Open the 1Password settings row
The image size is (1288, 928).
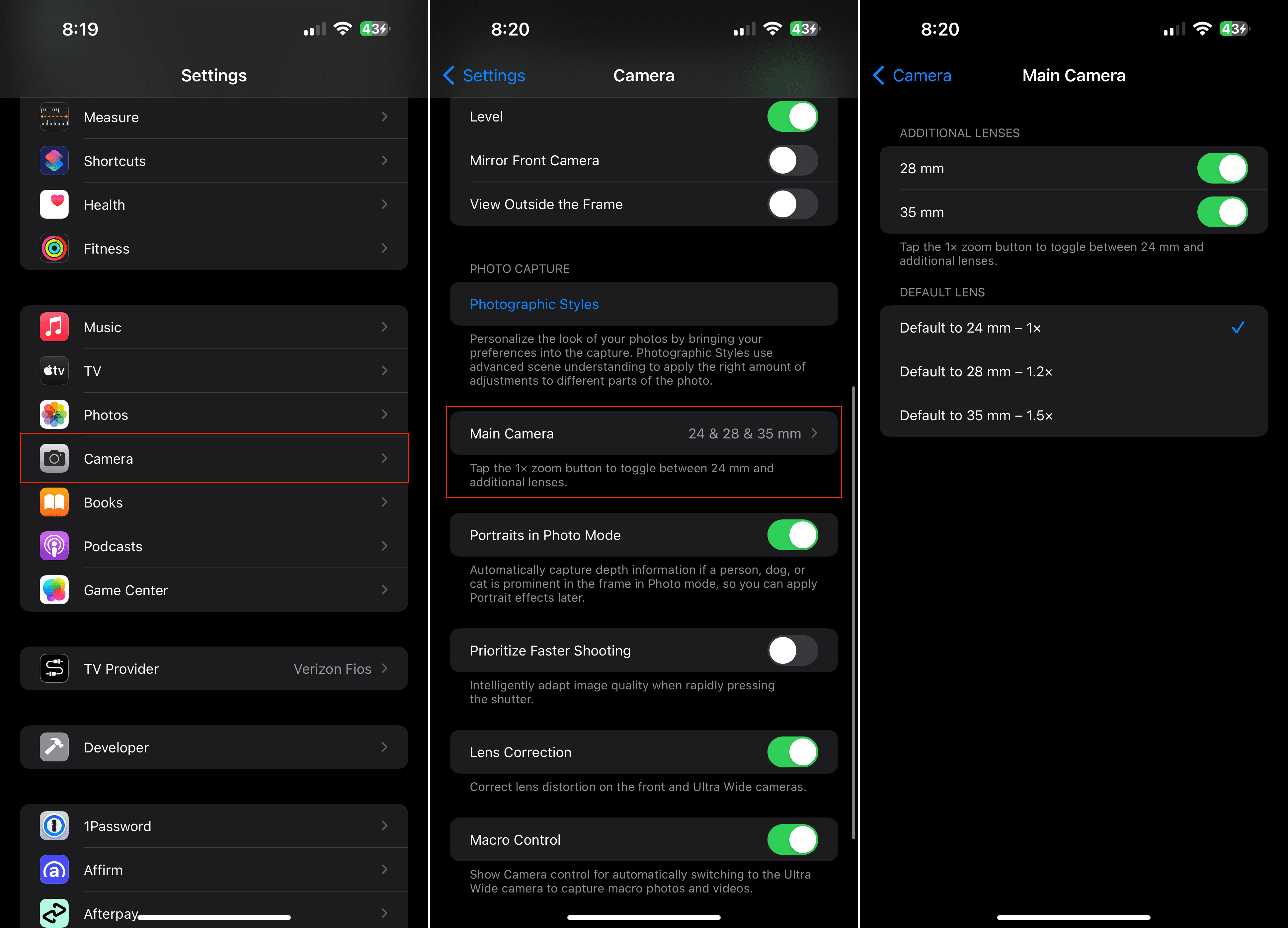[214, 826]
